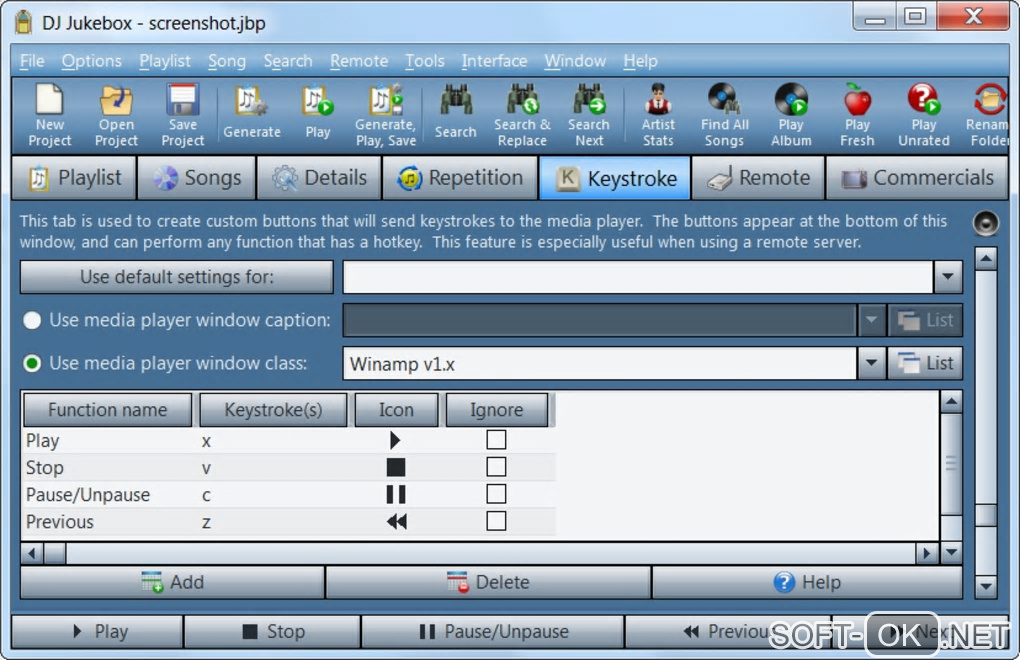Viewport: 1020px width, 660px height.
Task: Click the Delete keystroke button
Action: pyautogui.click(x=488, y=582)
